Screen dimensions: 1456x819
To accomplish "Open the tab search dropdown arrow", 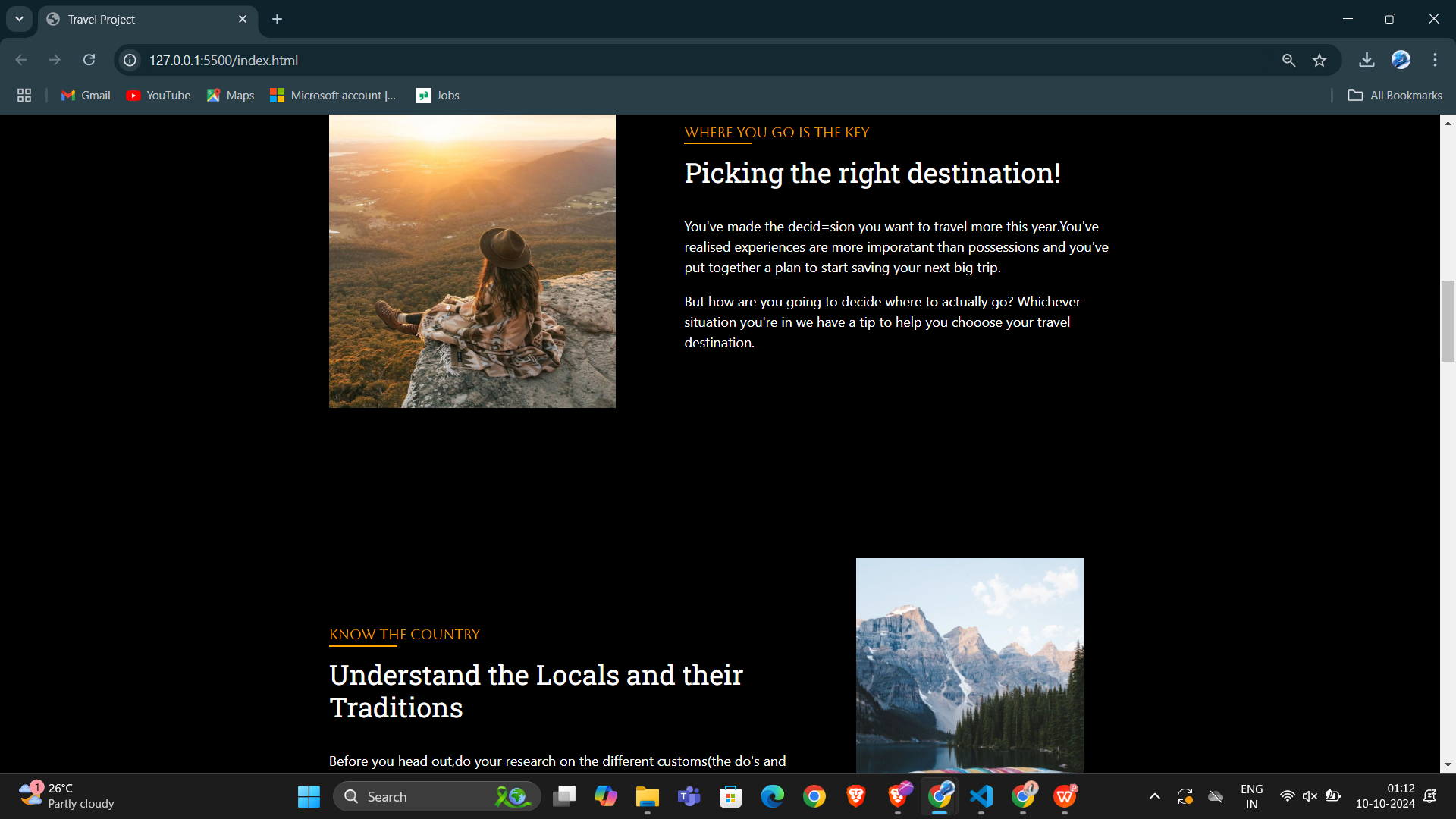I will 19,19.
